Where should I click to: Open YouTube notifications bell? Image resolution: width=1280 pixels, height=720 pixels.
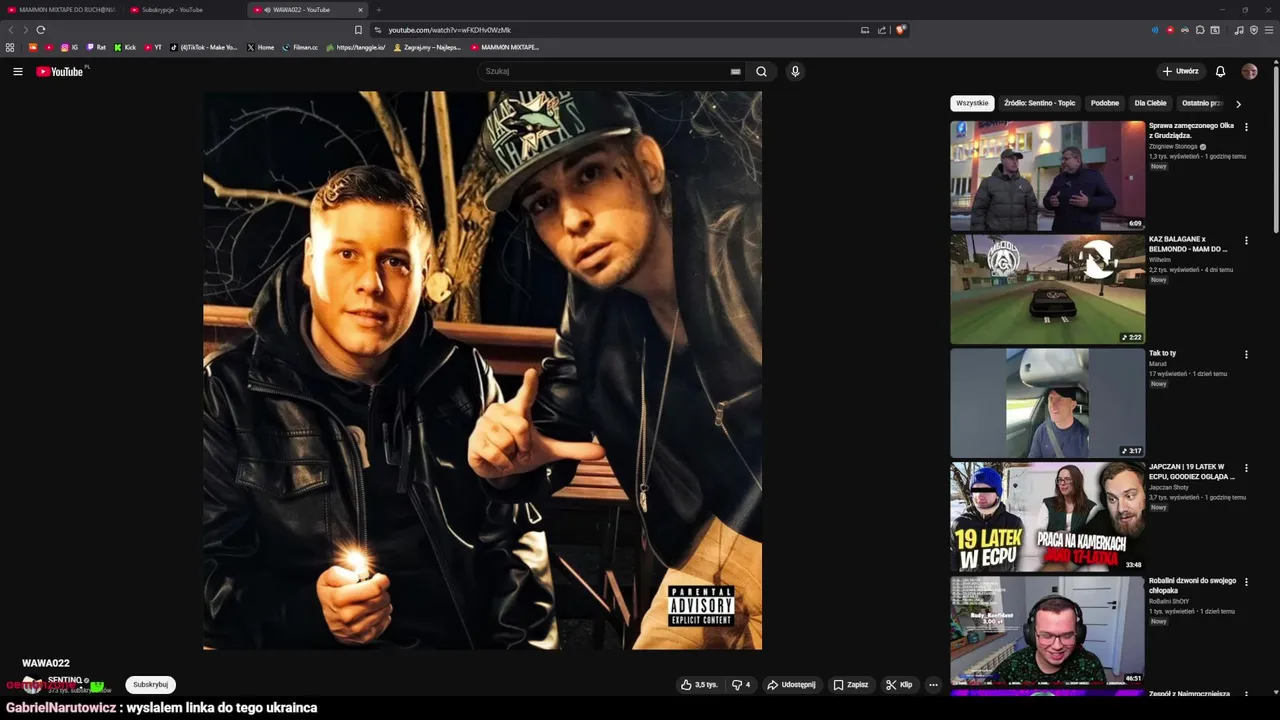click(x=1220, y=71)
